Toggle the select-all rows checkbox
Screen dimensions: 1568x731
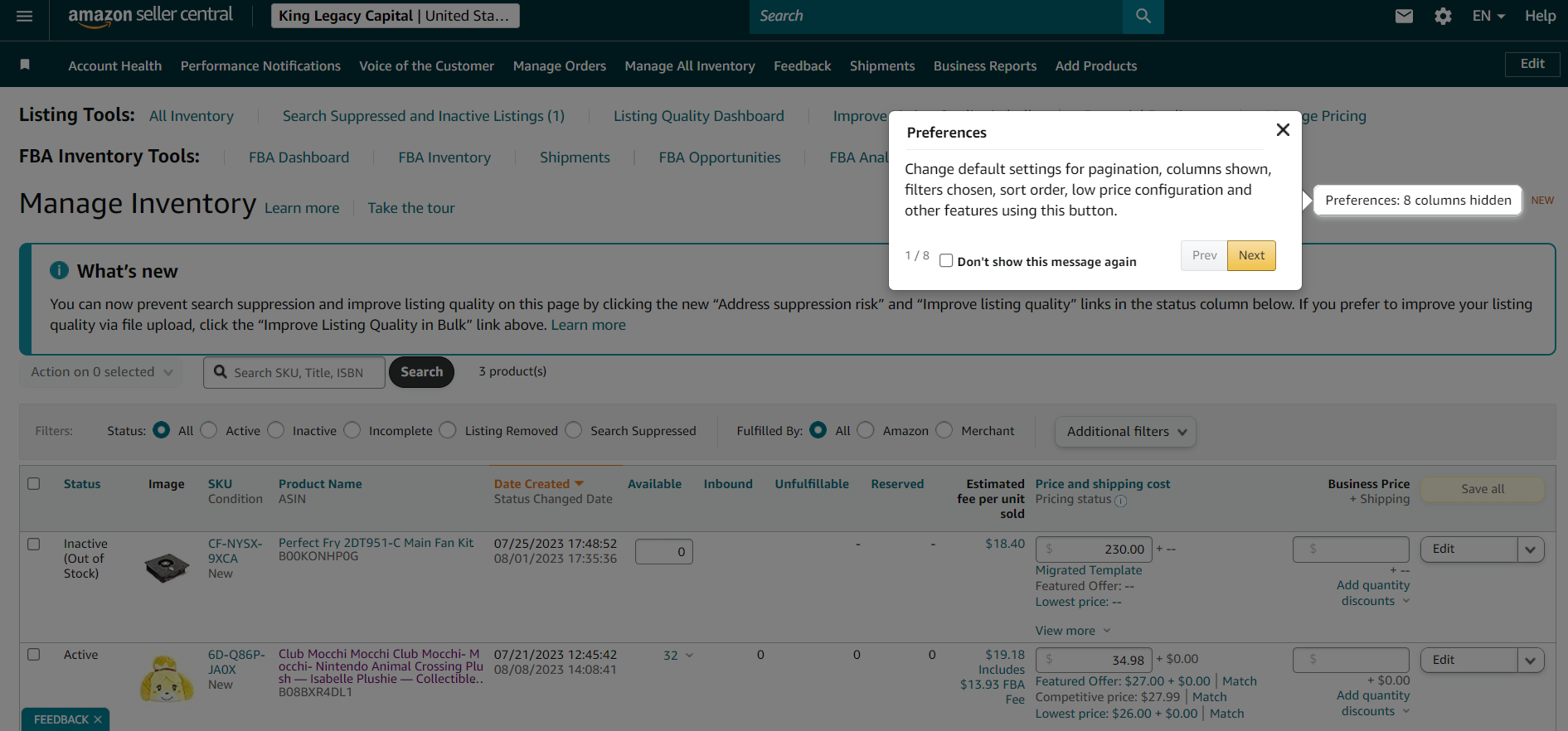pos(34,483)
